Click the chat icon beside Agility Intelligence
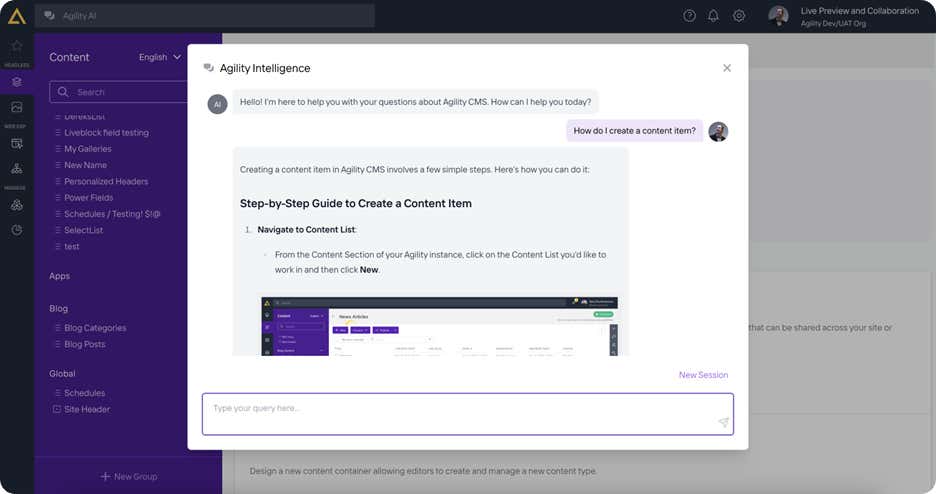Image resolution: width=936 pixels, height=494 pixels. [x=208, y=68]
